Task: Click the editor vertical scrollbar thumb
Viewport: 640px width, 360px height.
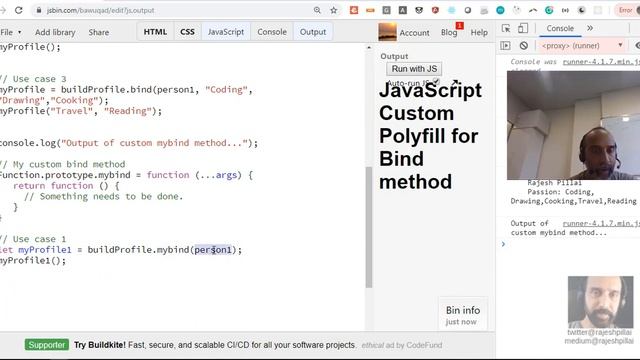Action: [369, 227]
